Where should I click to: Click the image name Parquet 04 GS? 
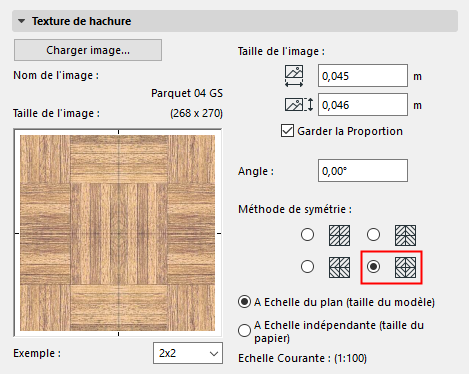click(x=187, y=93)
